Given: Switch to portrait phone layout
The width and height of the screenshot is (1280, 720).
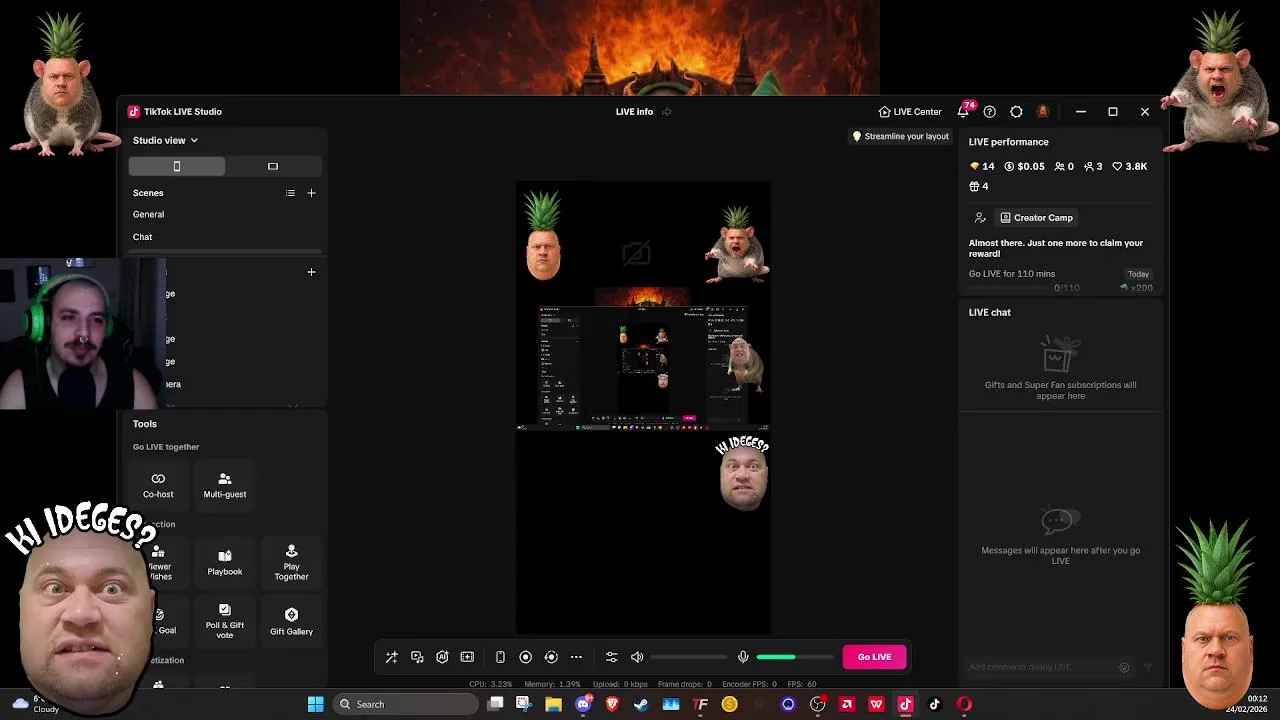Looking at the screenshot, I should click(x=177, y=166).
